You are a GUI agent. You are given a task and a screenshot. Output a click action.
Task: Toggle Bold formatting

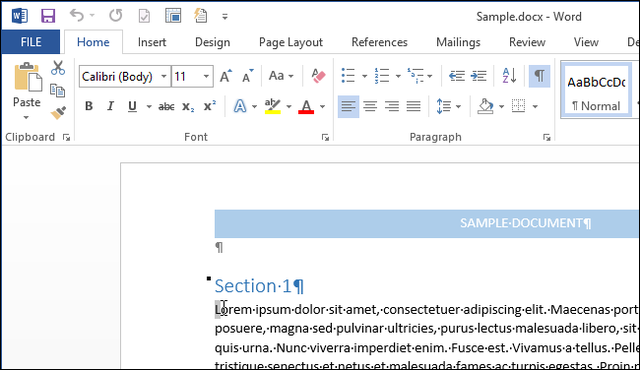(89, 106)
